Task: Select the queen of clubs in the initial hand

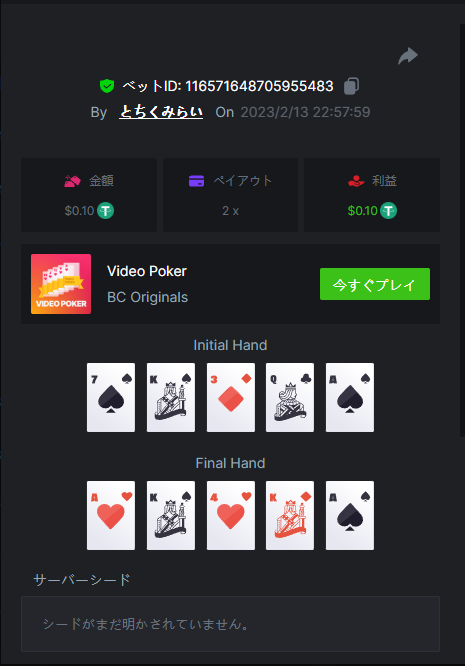Action: tap(290, 398)
